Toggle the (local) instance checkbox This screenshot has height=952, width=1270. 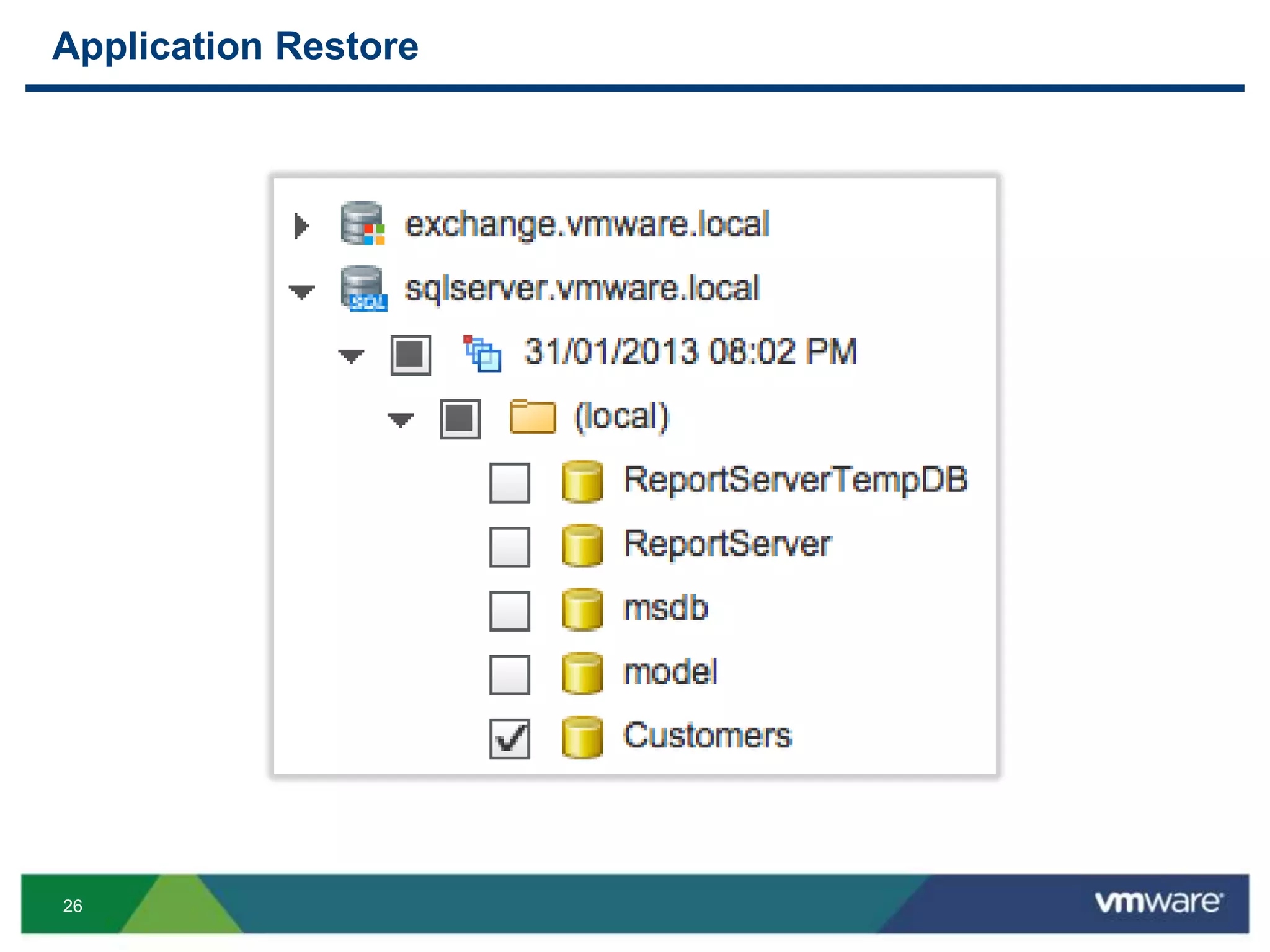pos(460,419)
